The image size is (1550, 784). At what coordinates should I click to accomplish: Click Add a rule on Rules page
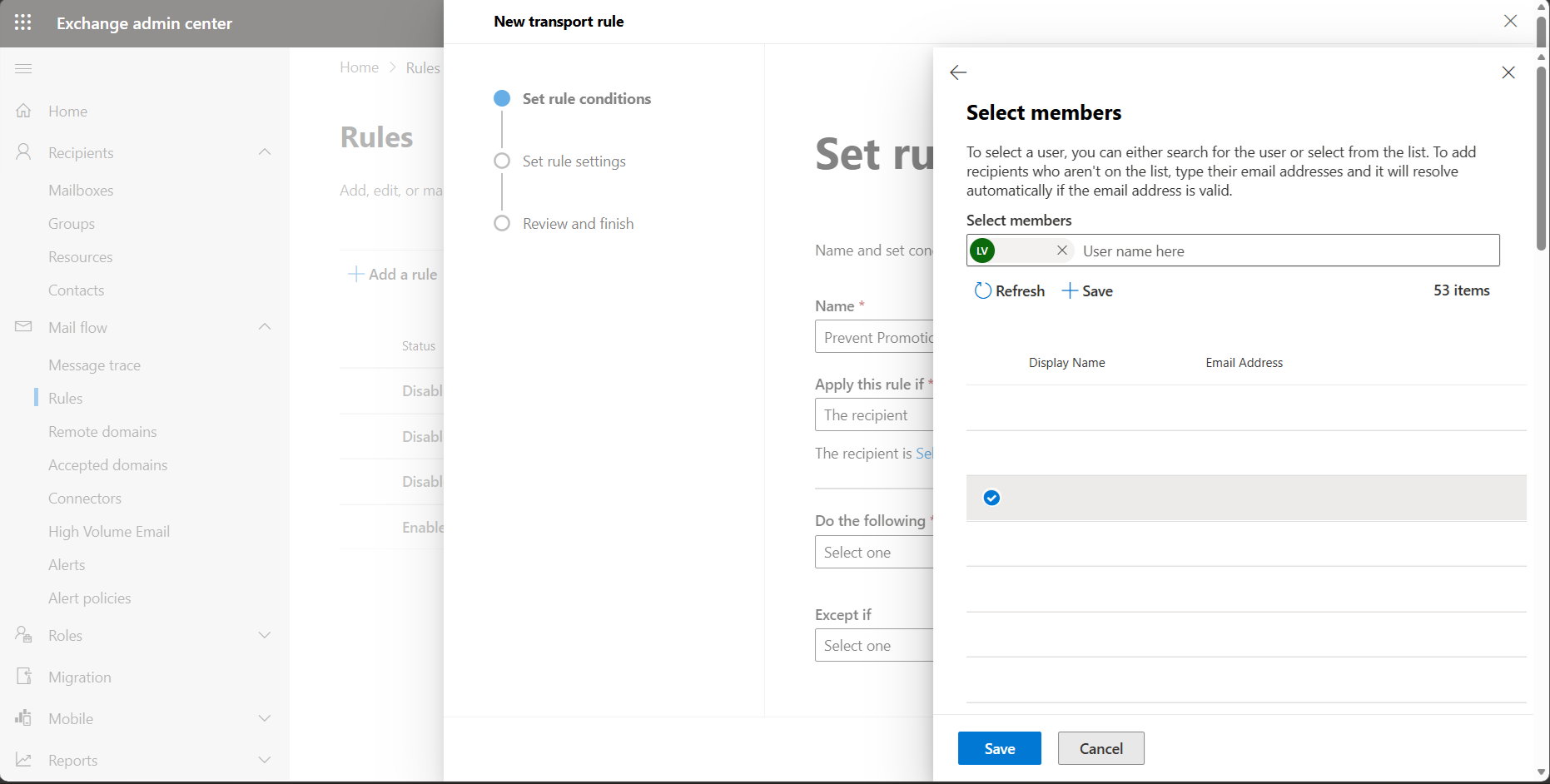click(393, 274)
